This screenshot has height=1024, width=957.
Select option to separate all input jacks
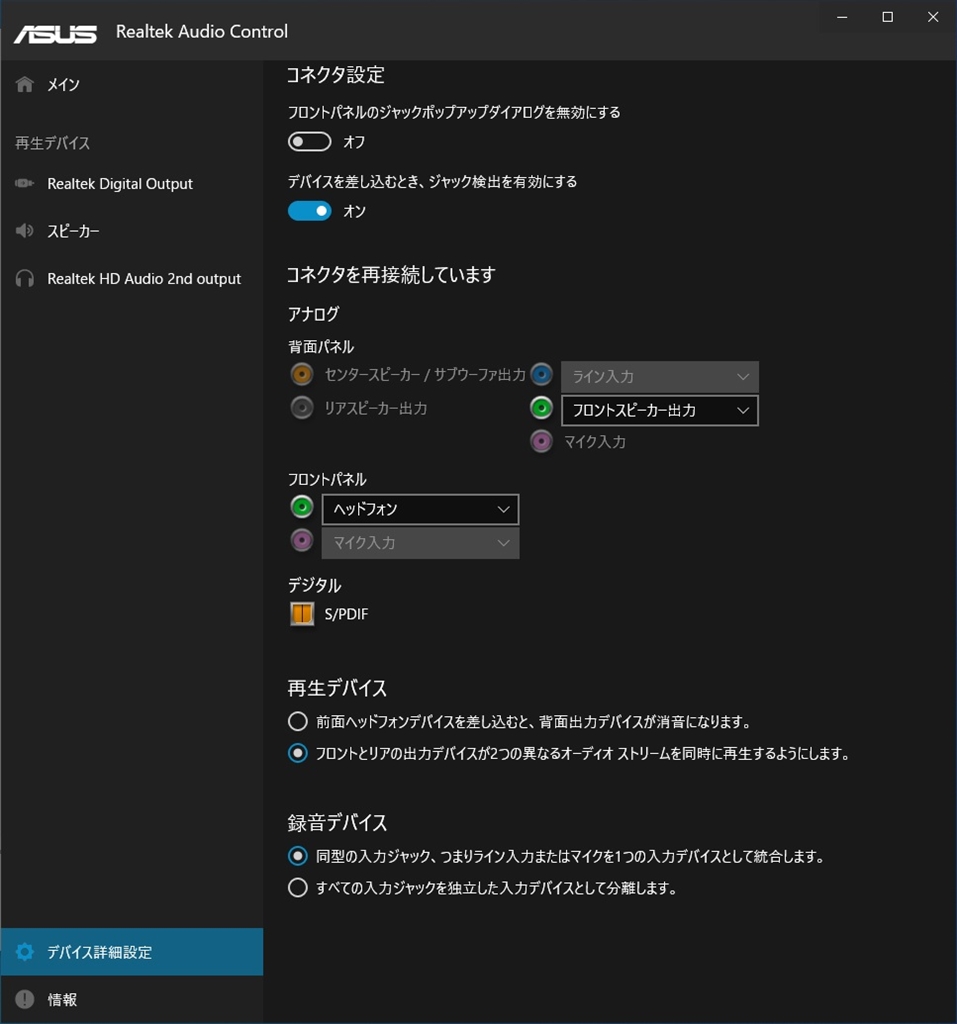[x=298, y=888]
